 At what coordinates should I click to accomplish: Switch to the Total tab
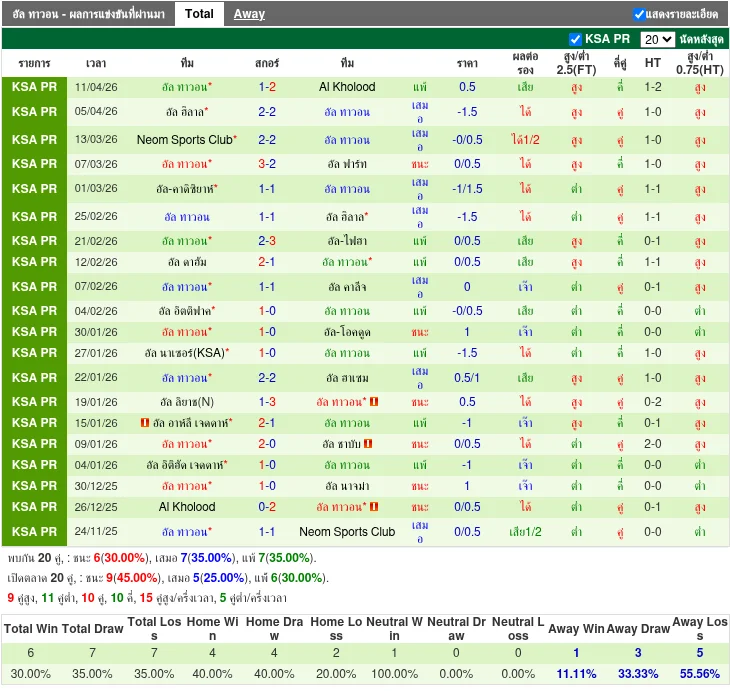[x=199, y=14]
